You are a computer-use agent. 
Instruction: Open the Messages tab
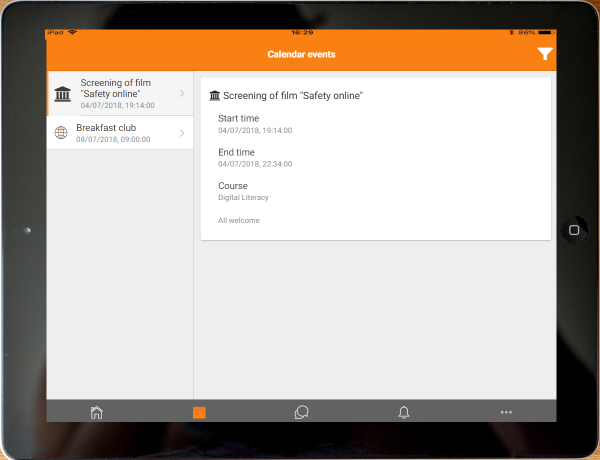coord(301,412)
